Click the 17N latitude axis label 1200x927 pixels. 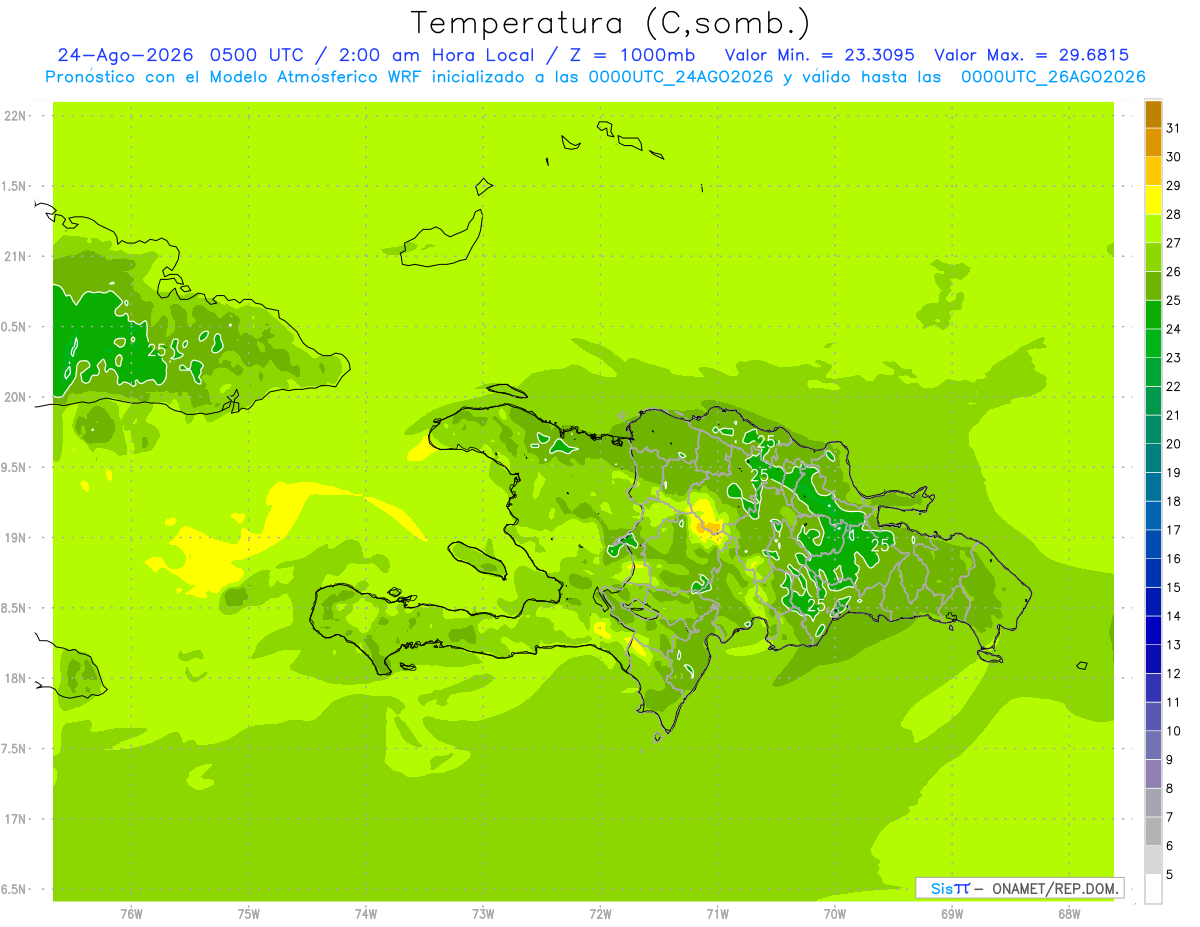pyautogui.click(x=15, y=819)
